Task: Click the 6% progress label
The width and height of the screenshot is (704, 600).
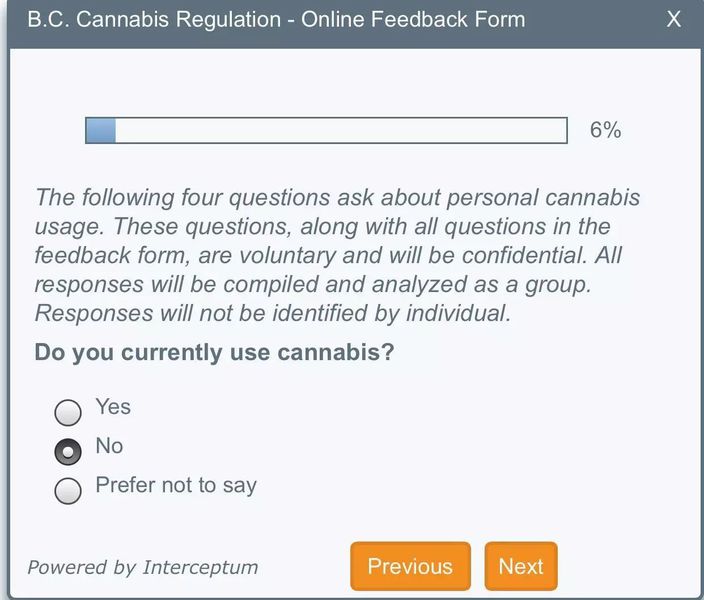Action: (605, 131)
